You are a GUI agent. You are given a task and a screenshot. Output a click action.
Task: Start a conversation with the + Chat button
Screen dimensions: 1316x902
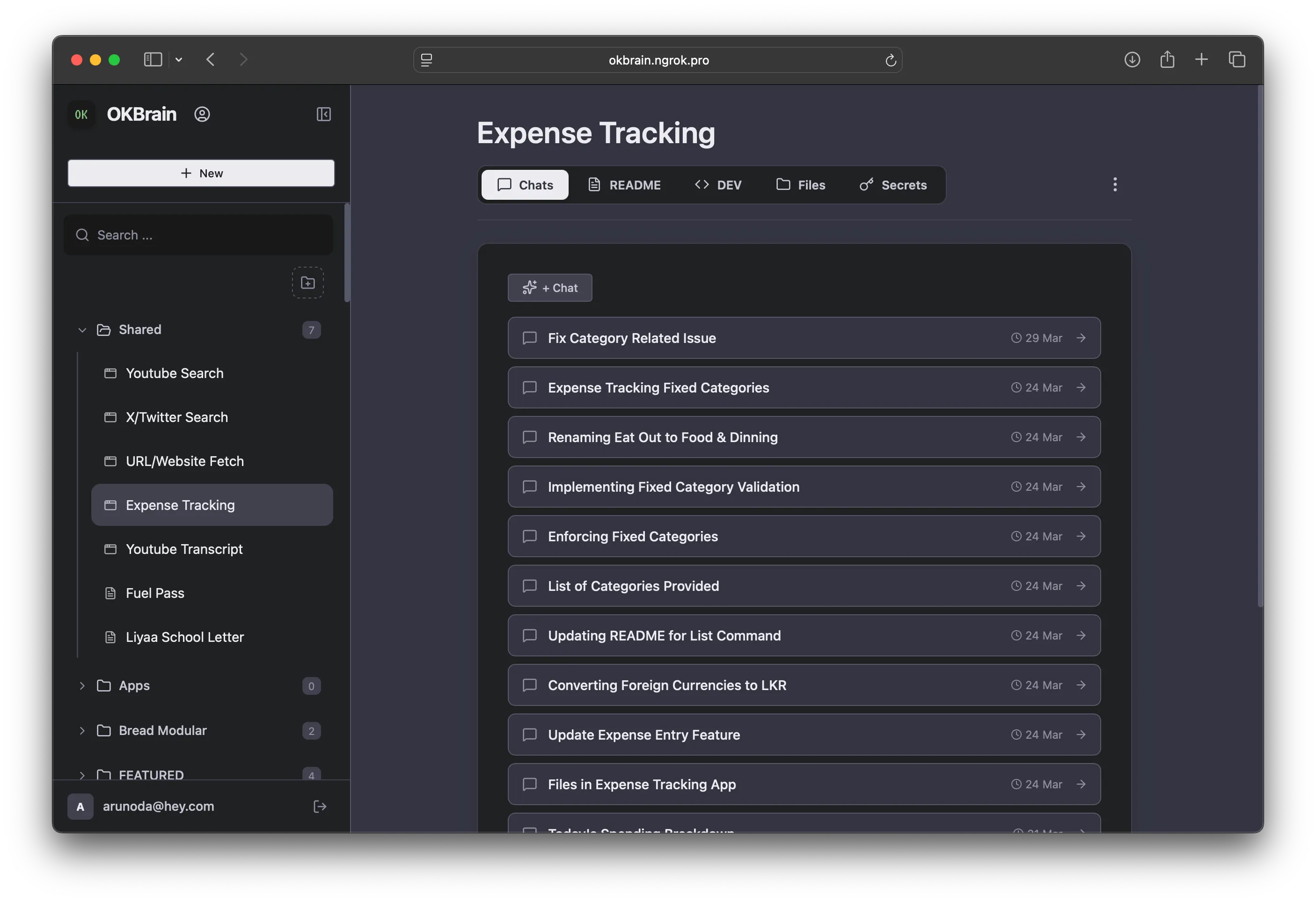[549, 288]
